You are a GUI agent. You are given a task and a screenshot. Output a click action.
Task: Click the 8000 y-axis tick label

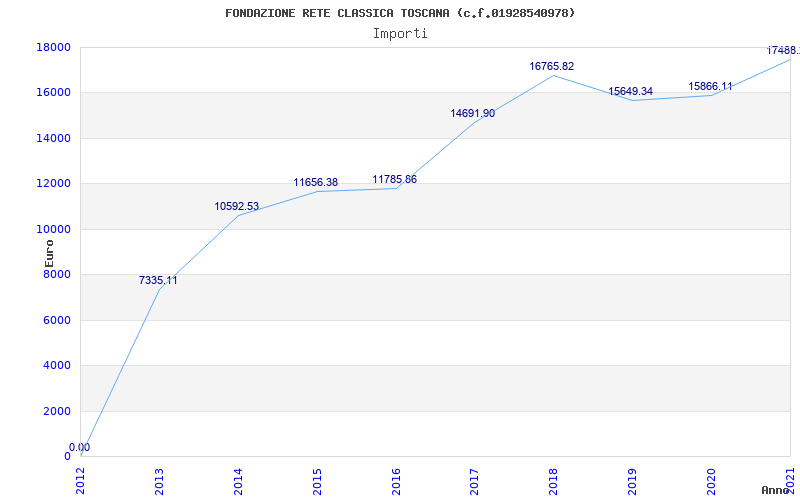[57, 274]
